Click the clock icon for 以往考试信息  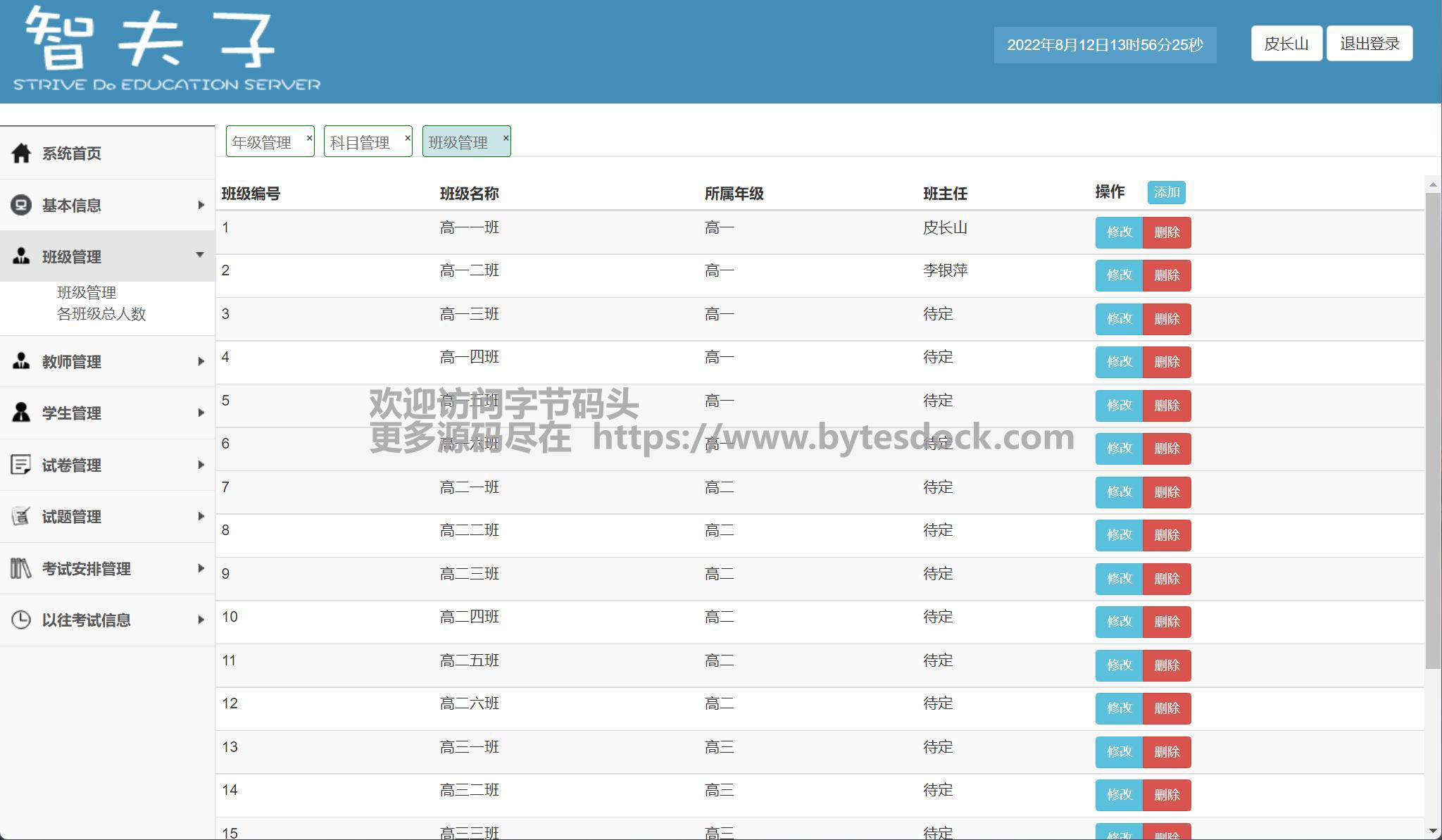pyautogui.click(x=21, y=620)
